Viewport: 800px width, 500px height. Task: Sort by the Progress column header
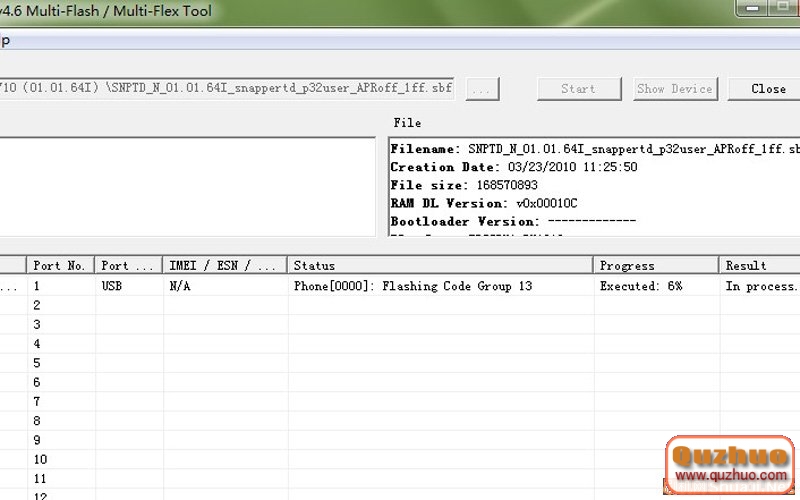coord(656,265)
